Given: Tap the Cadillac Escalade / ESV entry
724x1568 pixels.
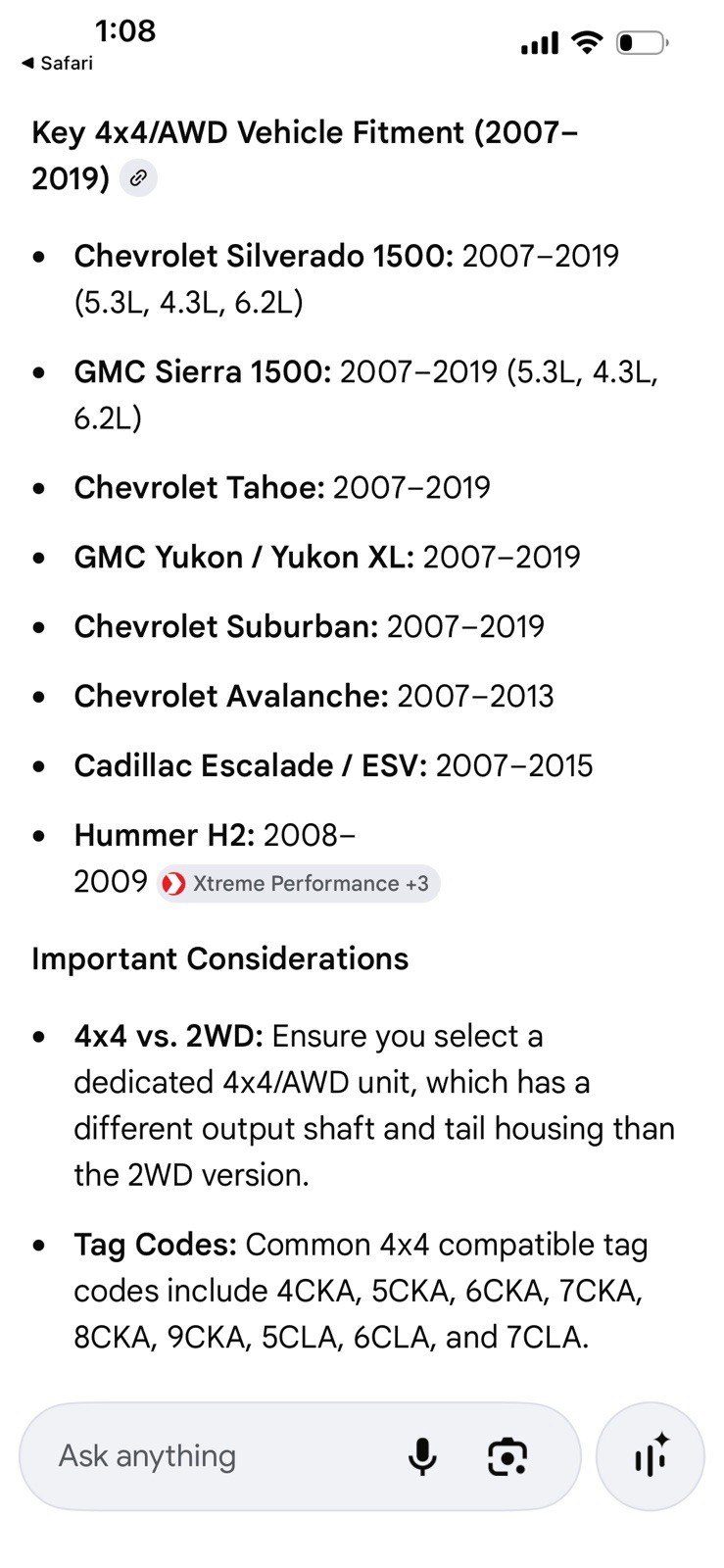Looking at the screenshot, I should coord(333,765).
